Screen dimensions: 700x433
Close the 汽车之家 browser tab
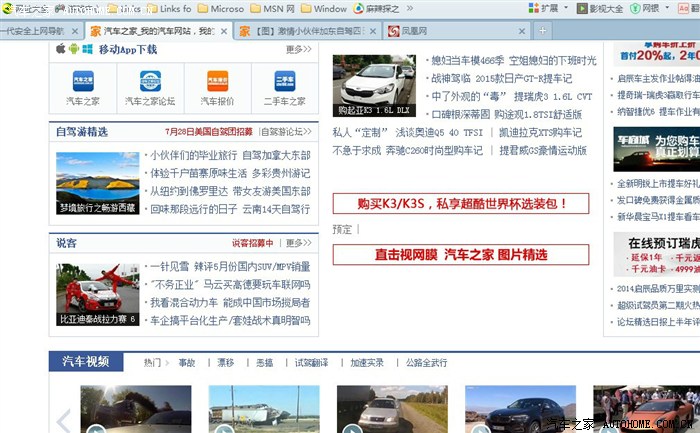point(225,31)
